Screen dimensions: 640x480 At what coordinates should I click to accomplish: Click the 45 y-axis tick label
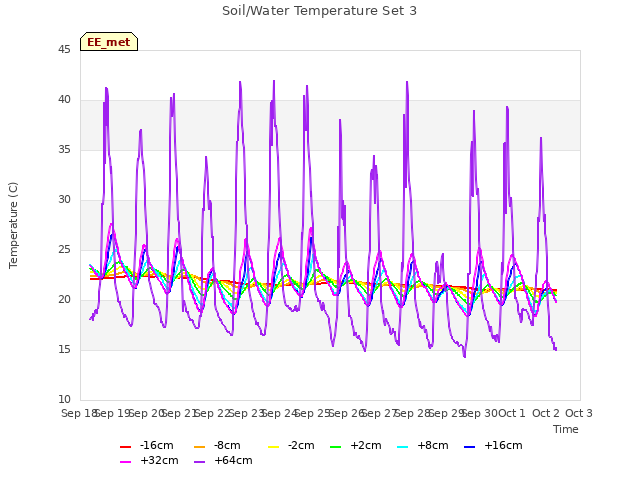(x=64, y=49)
